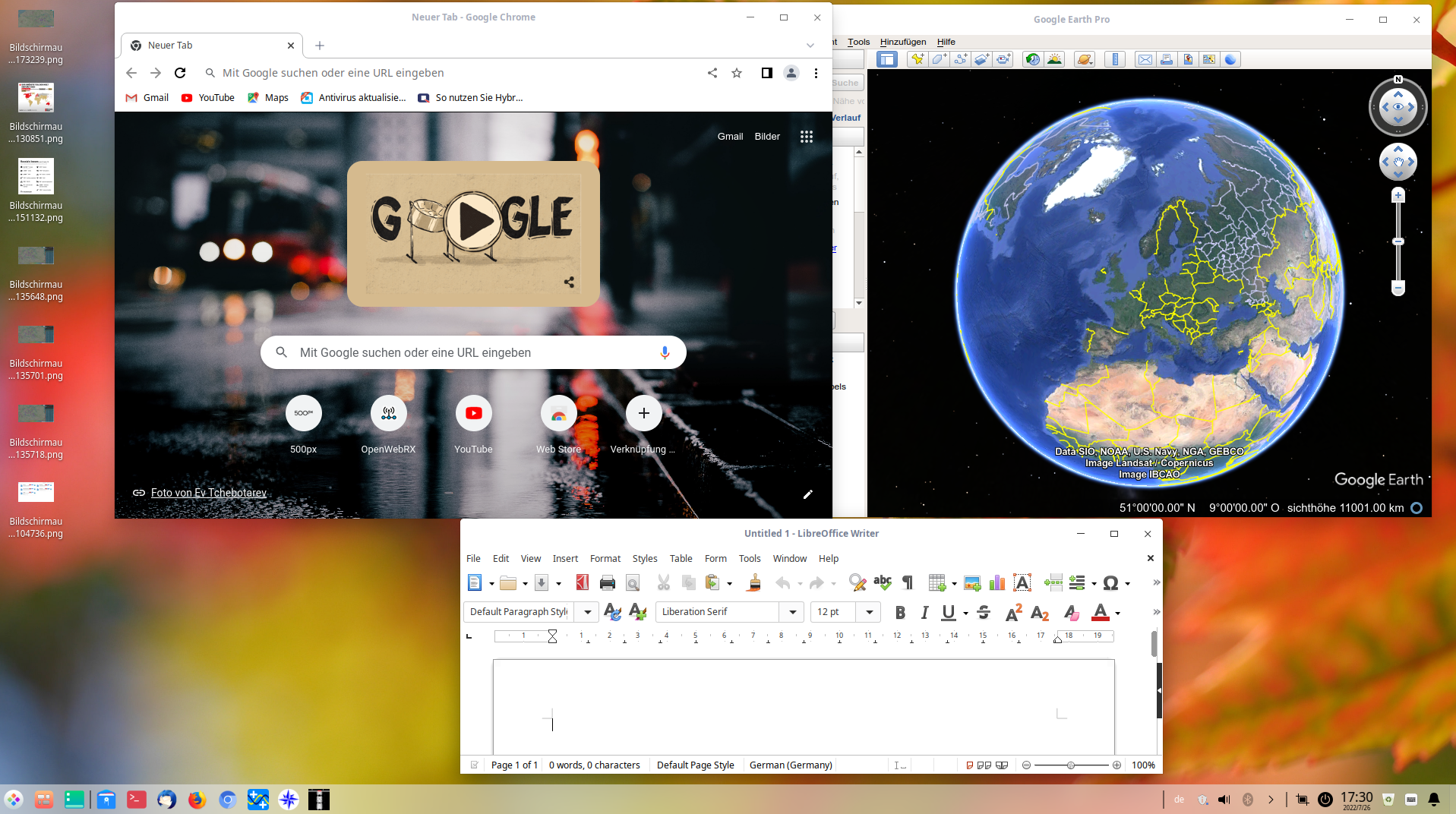Viewport: 1456px width, 814px height.
Task: Bookmark this tab with the star
Action: click(x=736, y=73)
